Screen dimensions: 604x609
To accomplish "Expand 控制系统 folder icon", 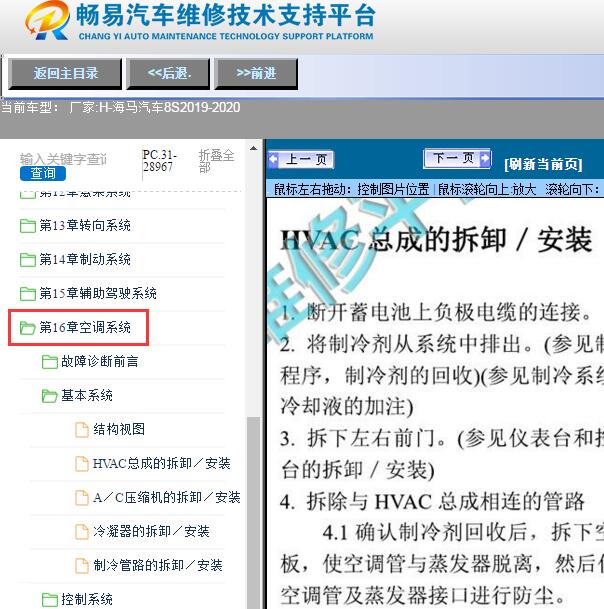I will coord(50,599).
